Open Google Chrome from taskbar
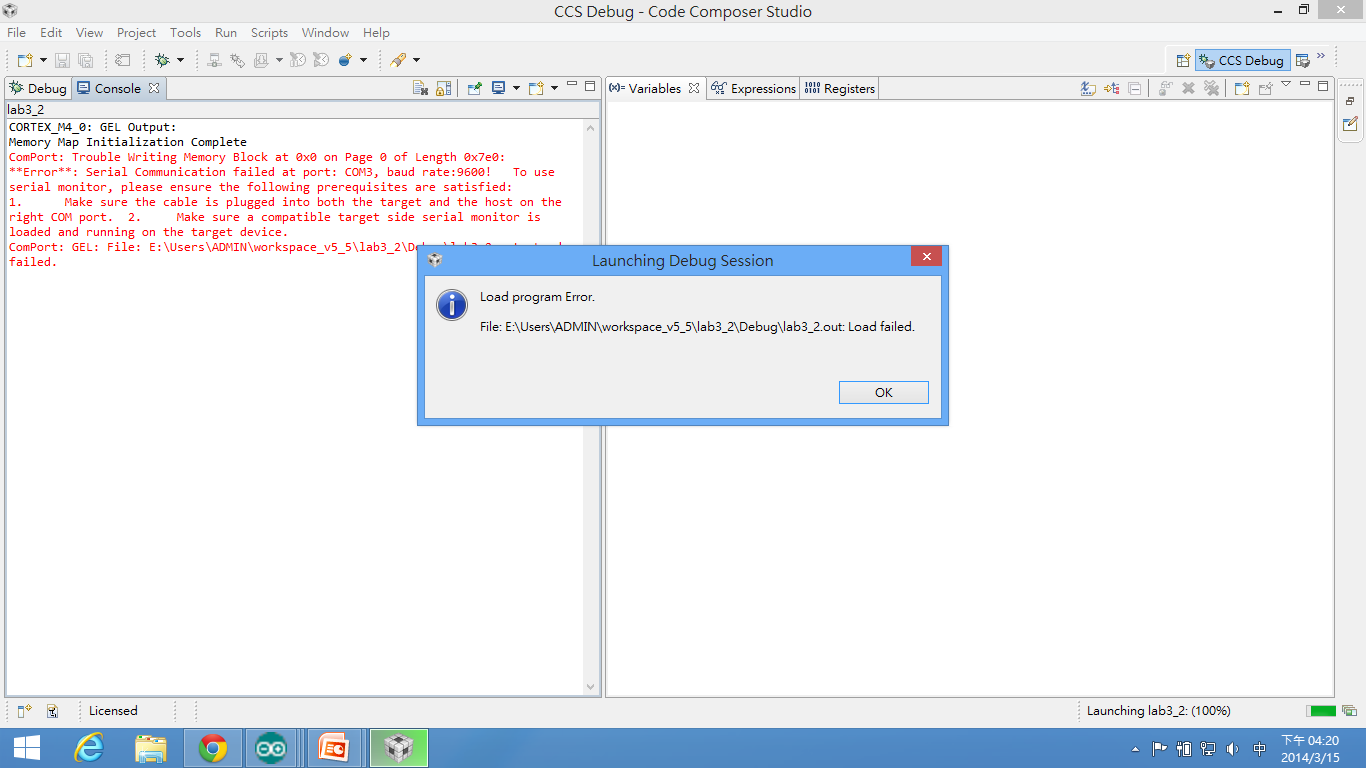 [213, 748]
